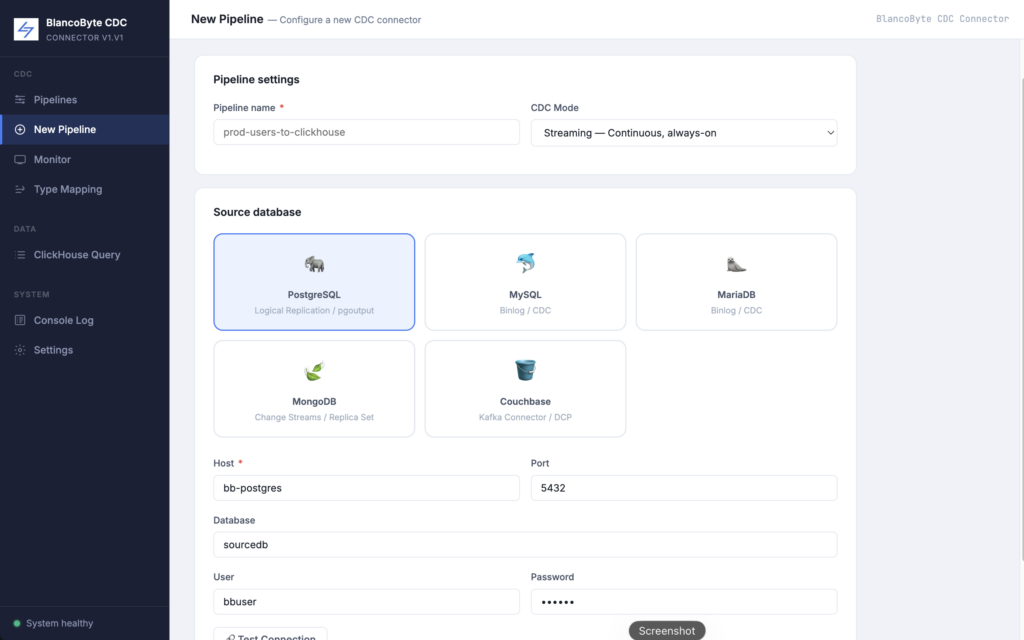The image size is (1024, 640).
Task: Click "Configure a new CDC connector" subtitle
Action: [x=350, y=20]
